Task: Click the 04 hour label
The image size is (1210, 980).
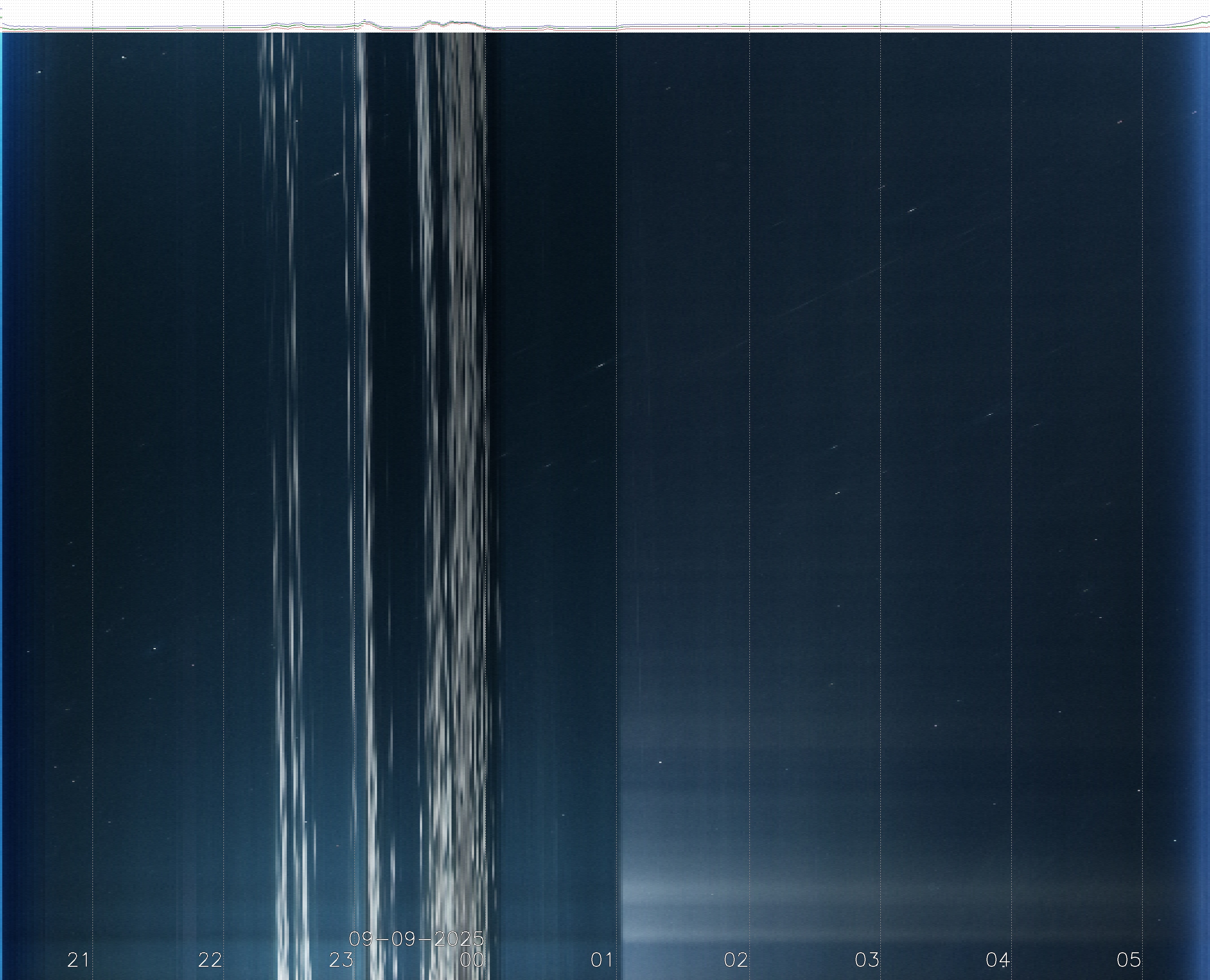Action: (x=998, y=960)
